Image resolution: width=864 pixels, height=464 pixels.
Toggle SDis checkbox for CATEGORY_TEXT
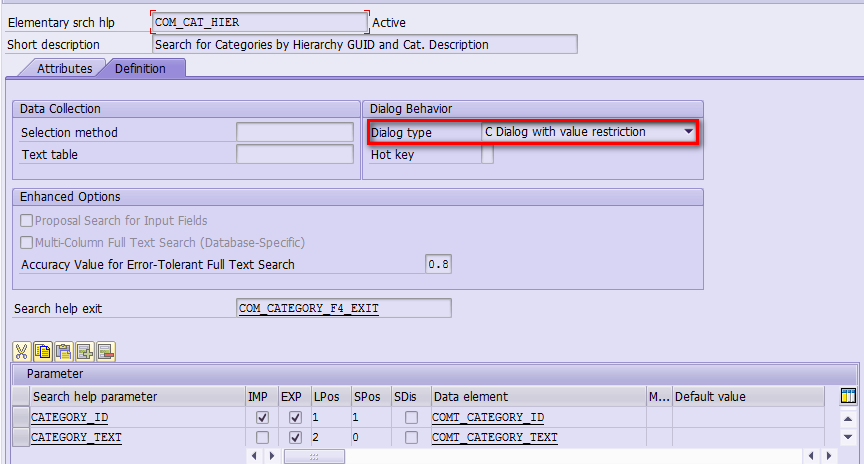point(411,437)
